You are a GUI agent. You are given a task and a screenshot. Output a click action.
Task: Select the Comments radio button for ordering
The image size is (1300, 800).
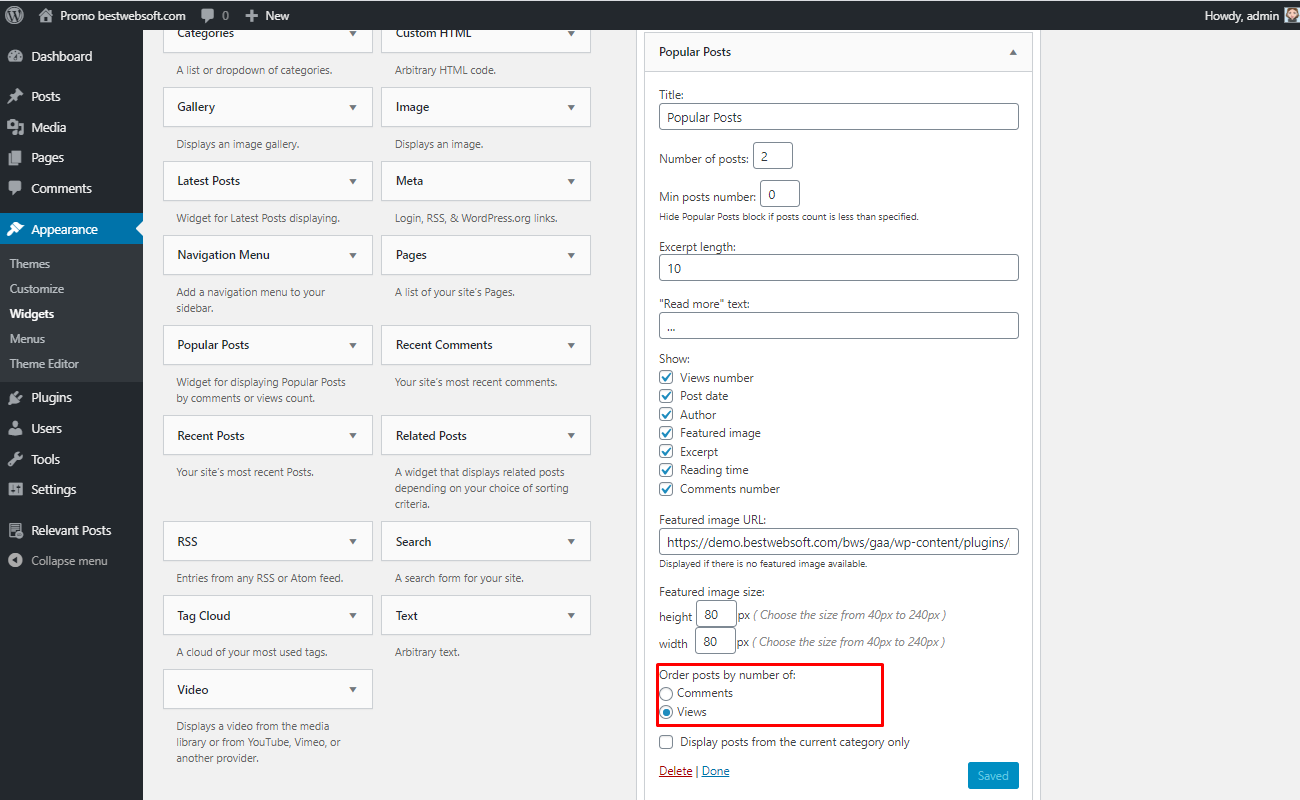(x=666, y=693)
